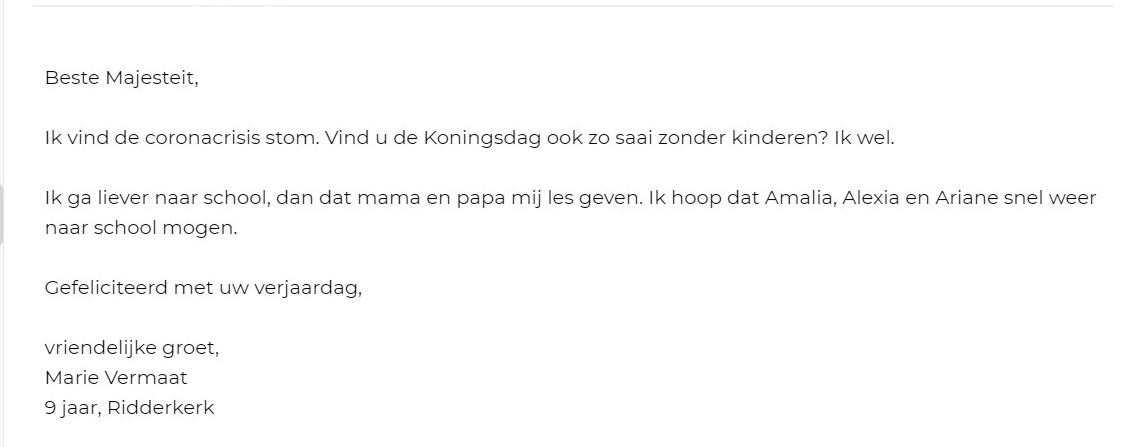Click the word 'Gefeliciteerd'
Screen dimensions: 1132x447
(x=106, y=288)
